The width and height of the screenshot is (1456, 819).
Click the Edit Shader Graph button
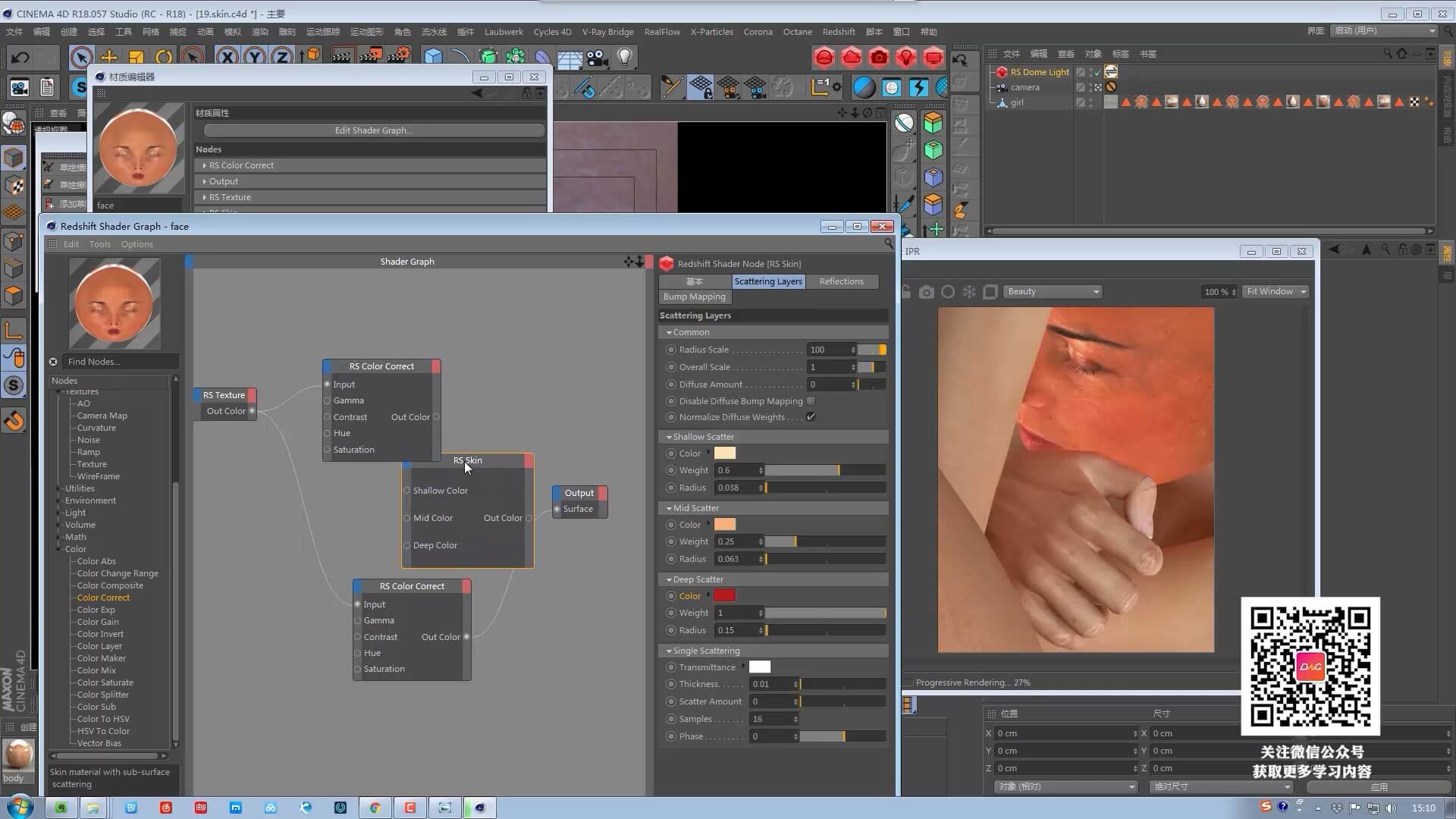(373, 130)
